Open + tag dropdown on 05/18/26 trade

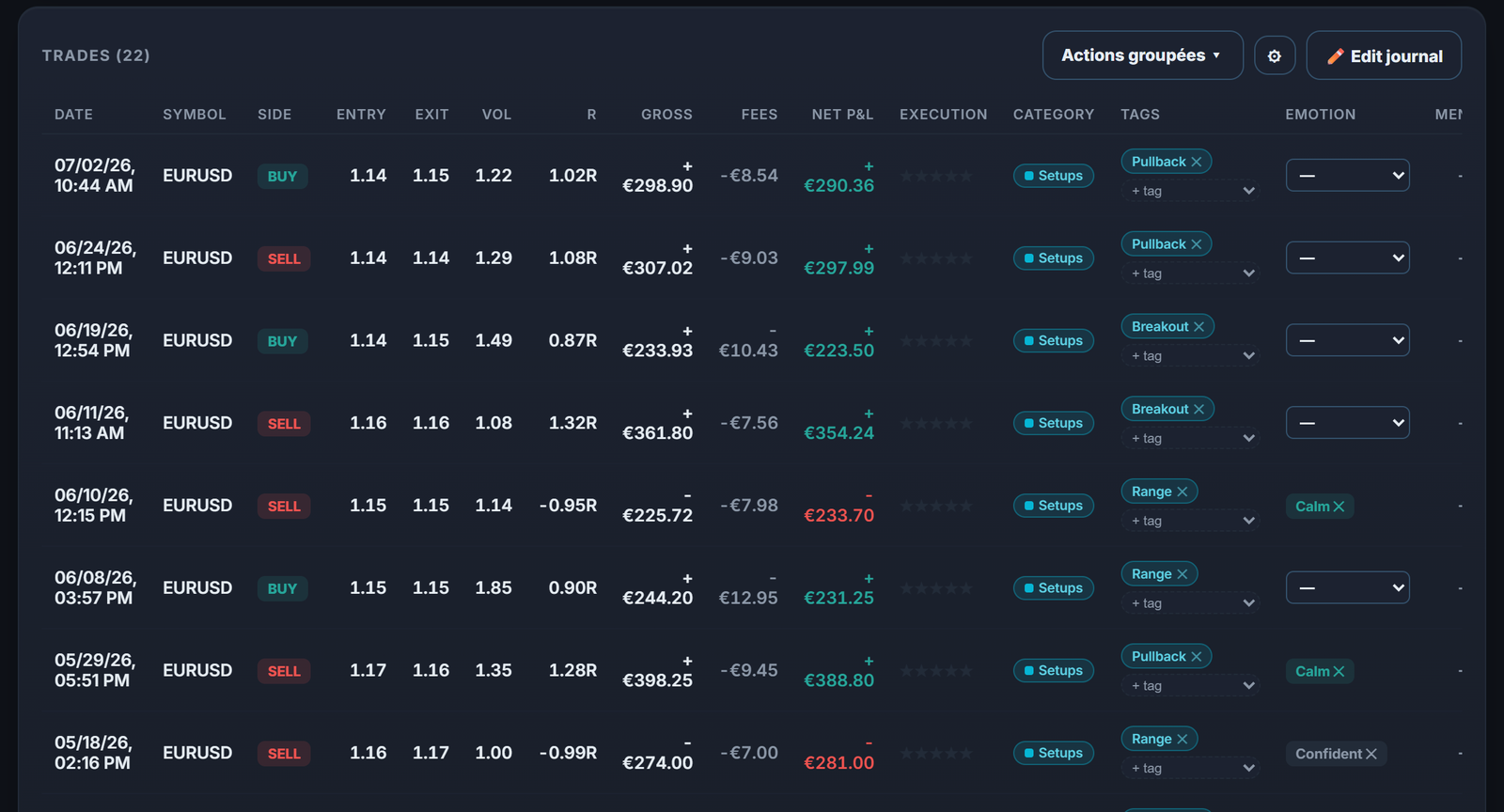[1191, 769]
